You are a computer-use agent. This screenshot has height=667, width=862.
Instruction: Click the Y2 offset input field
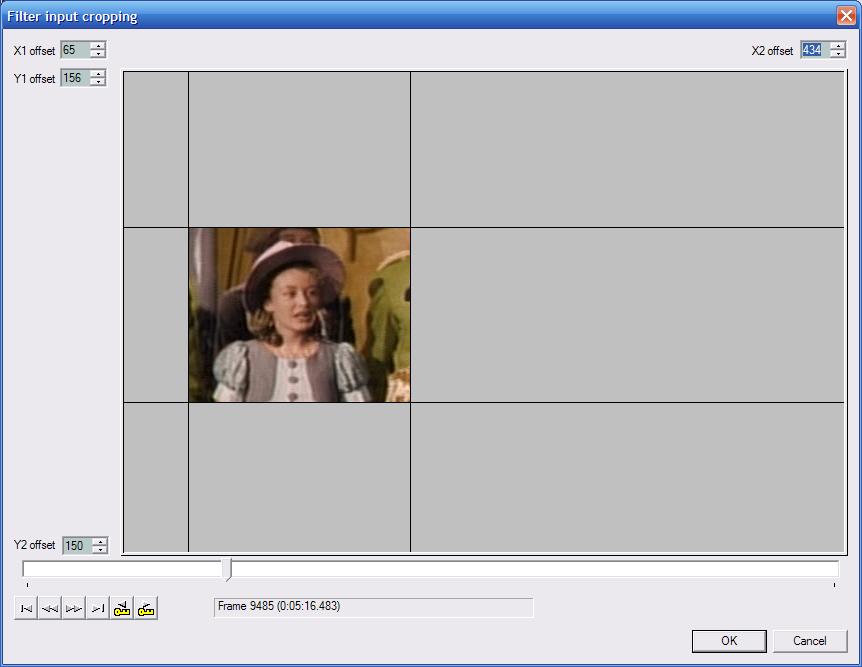(x=78, y=545)
